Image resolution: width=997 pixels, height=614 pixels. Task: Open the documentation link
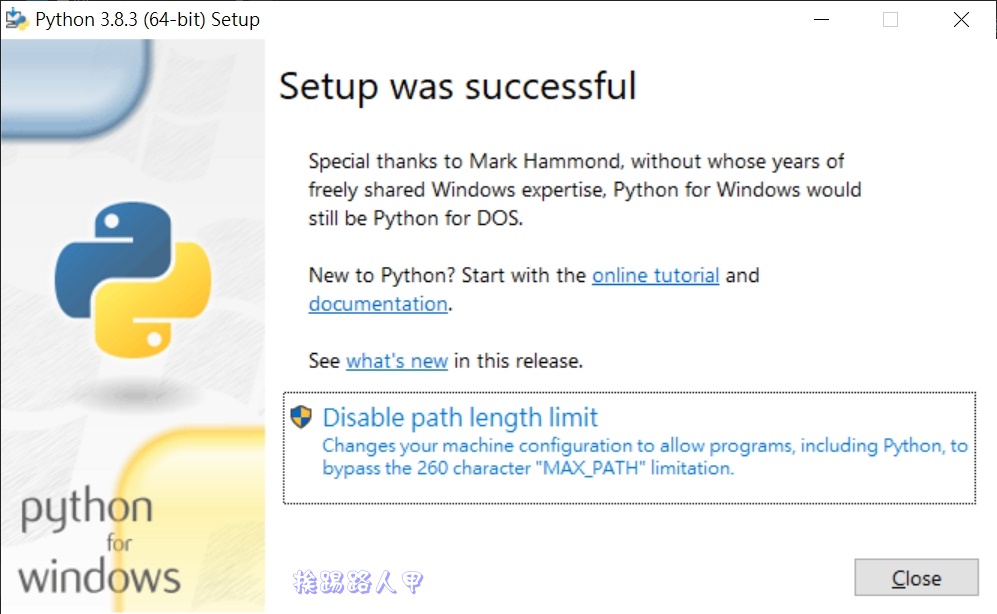click(377, 304)
